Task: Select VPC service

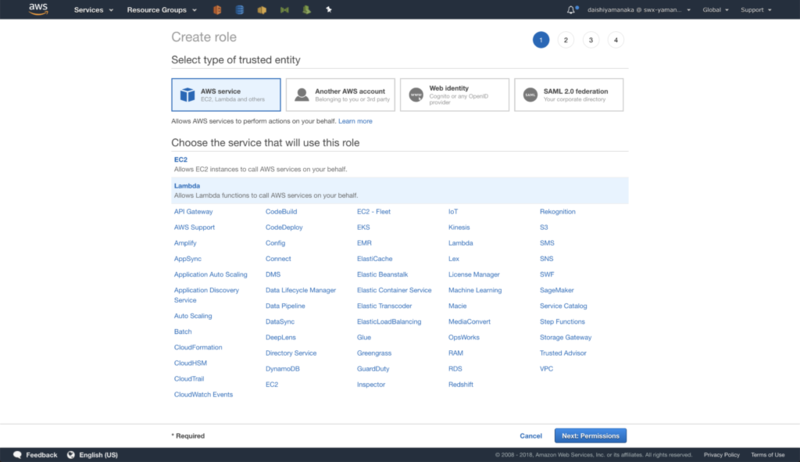Action: pos(546,369)
